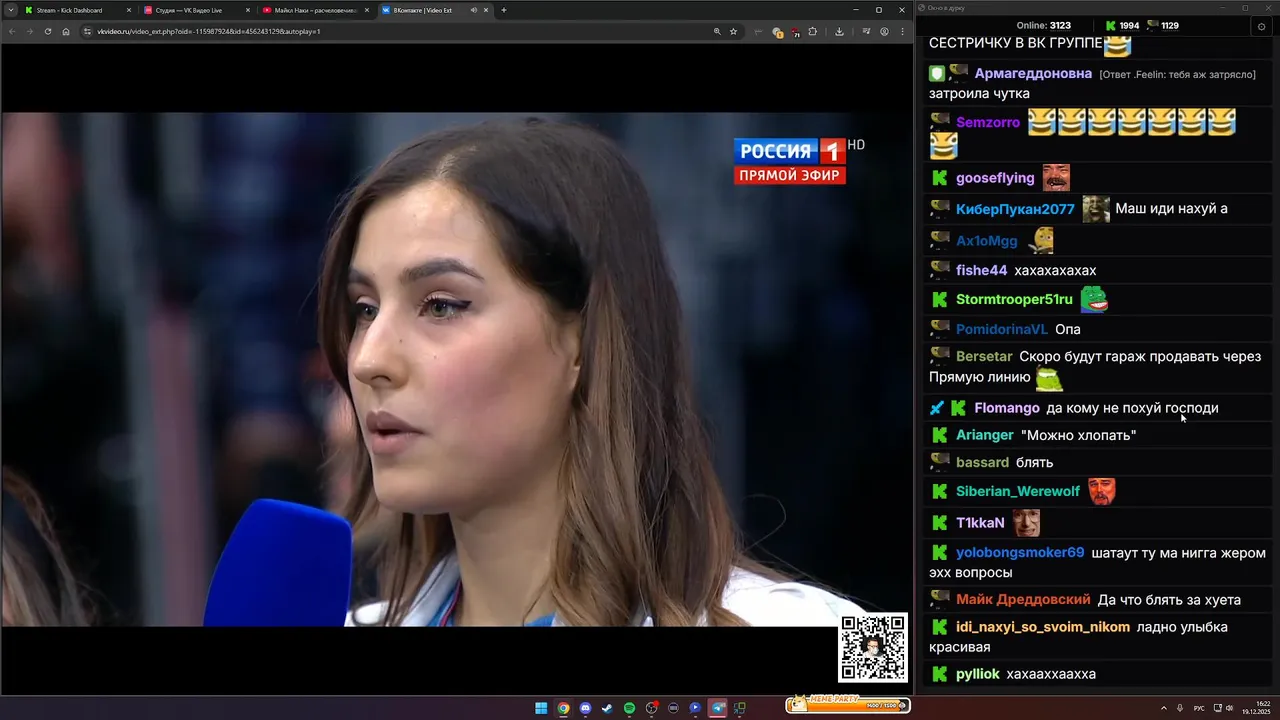Click username Bersetar in chat
Viewport: 1280px width, 720px height.
pos(984,356)
